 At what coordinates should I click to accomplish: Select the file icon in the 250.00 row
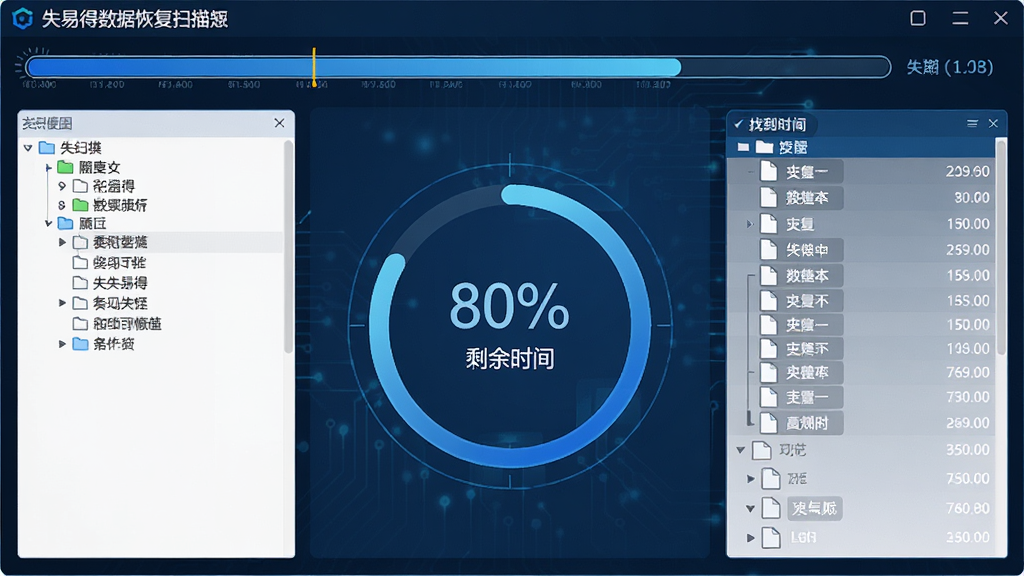771,537
